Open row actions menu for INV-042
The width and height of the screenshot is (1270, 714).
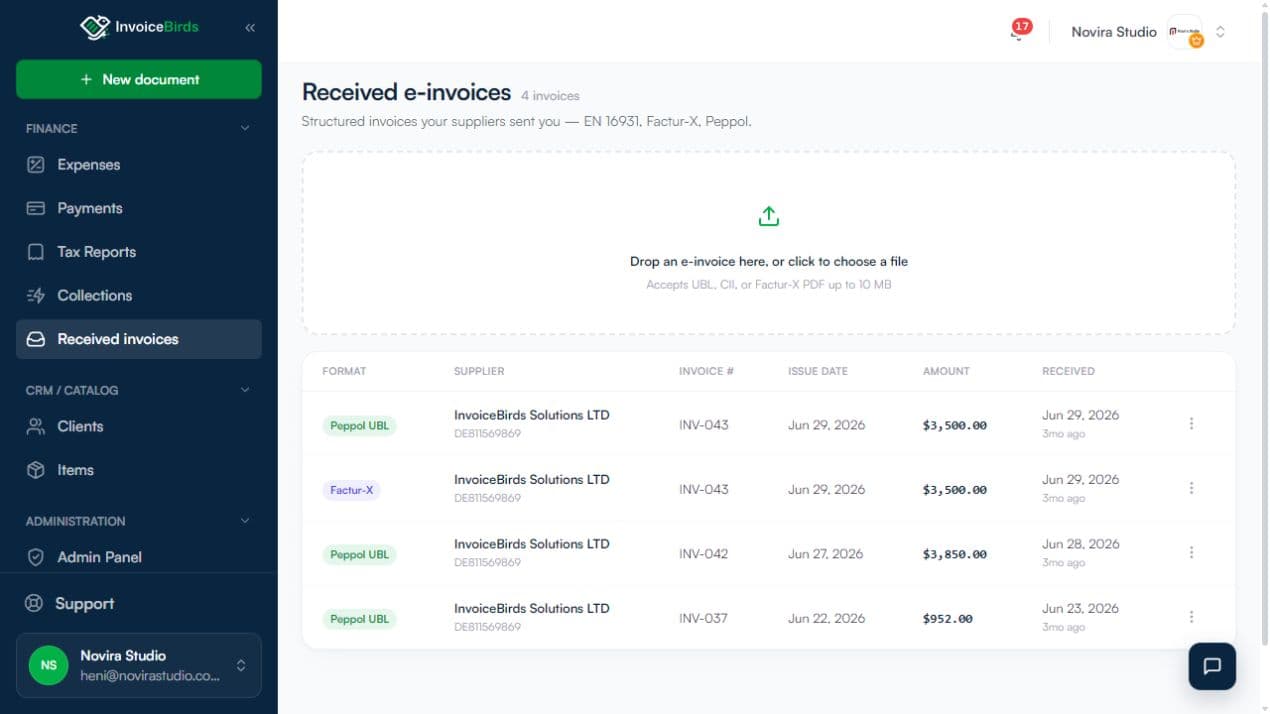[1191, 552]
